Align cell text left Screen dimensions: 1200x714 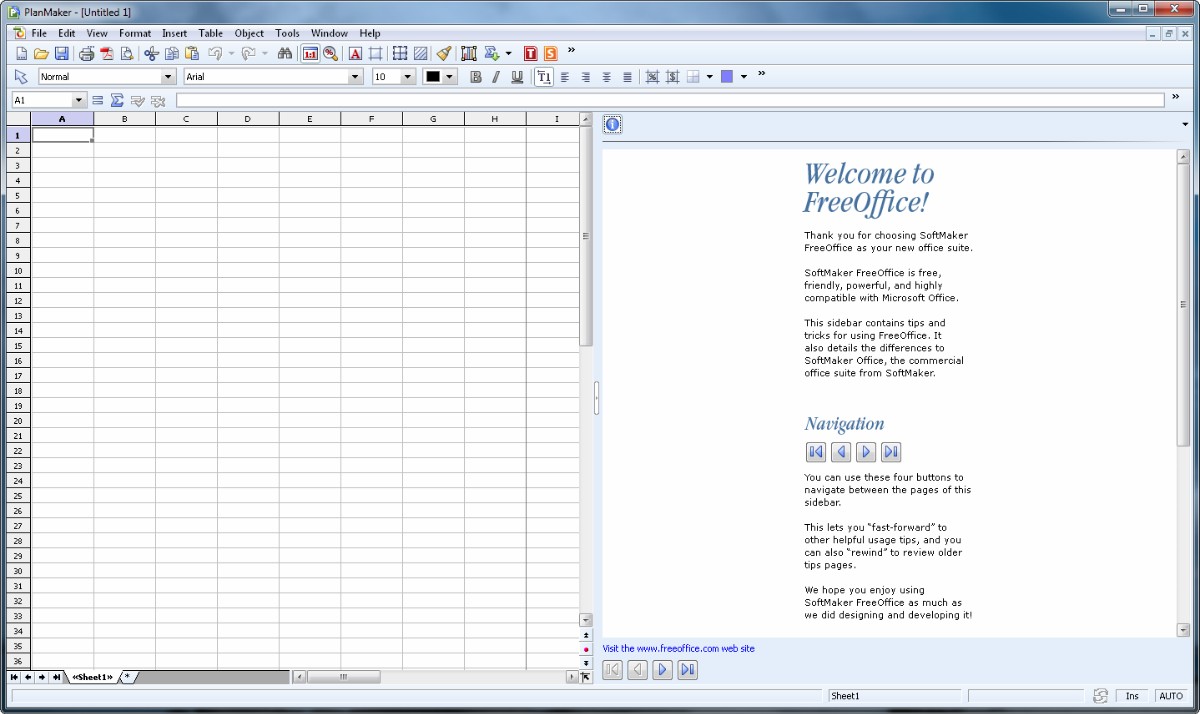click(x=564, y=77)
